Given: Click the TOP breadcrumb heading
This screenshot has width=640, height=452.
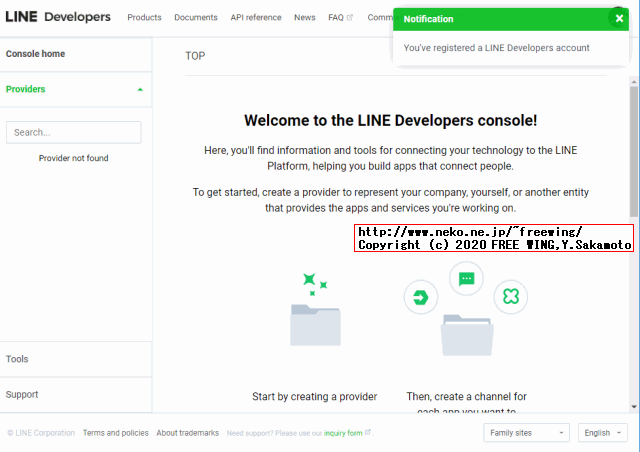Looking at the screenshot, I should coord(195,56).
